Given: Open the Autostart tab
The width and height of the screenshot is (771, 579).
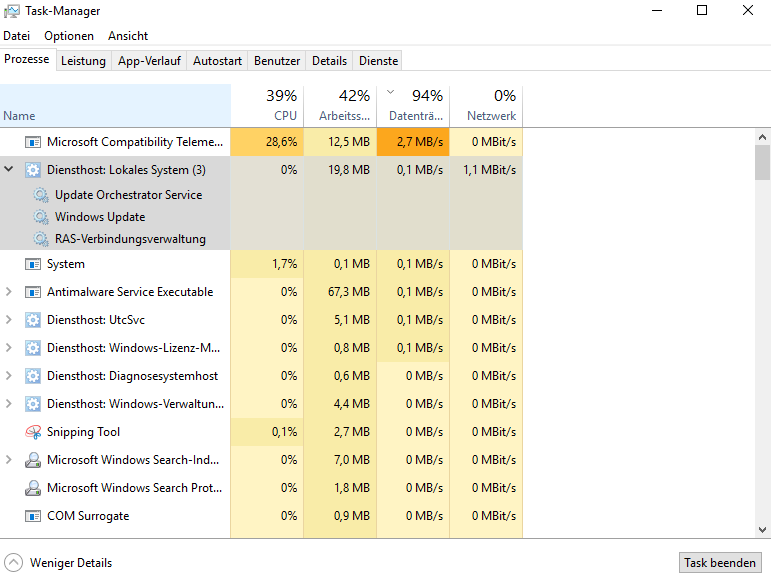Looking at the screenshot, I should click(217, 61).
